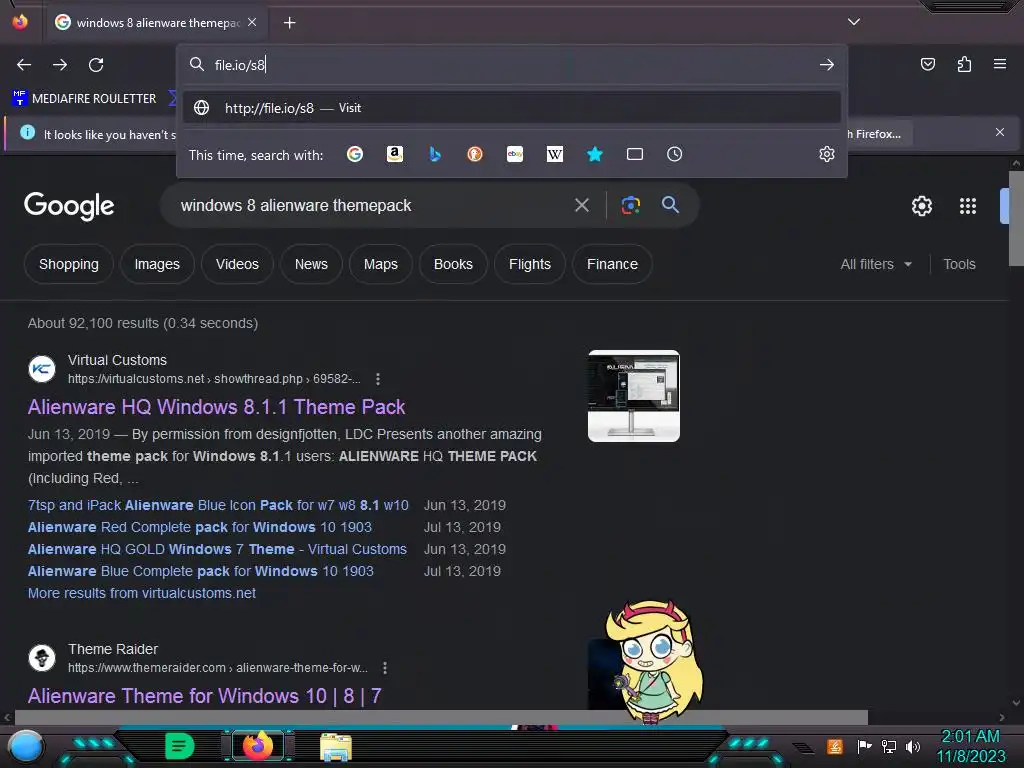1024x768 pixels.
Task: Click the vertical scrollbar thumb
Action: click(1016, 217)
